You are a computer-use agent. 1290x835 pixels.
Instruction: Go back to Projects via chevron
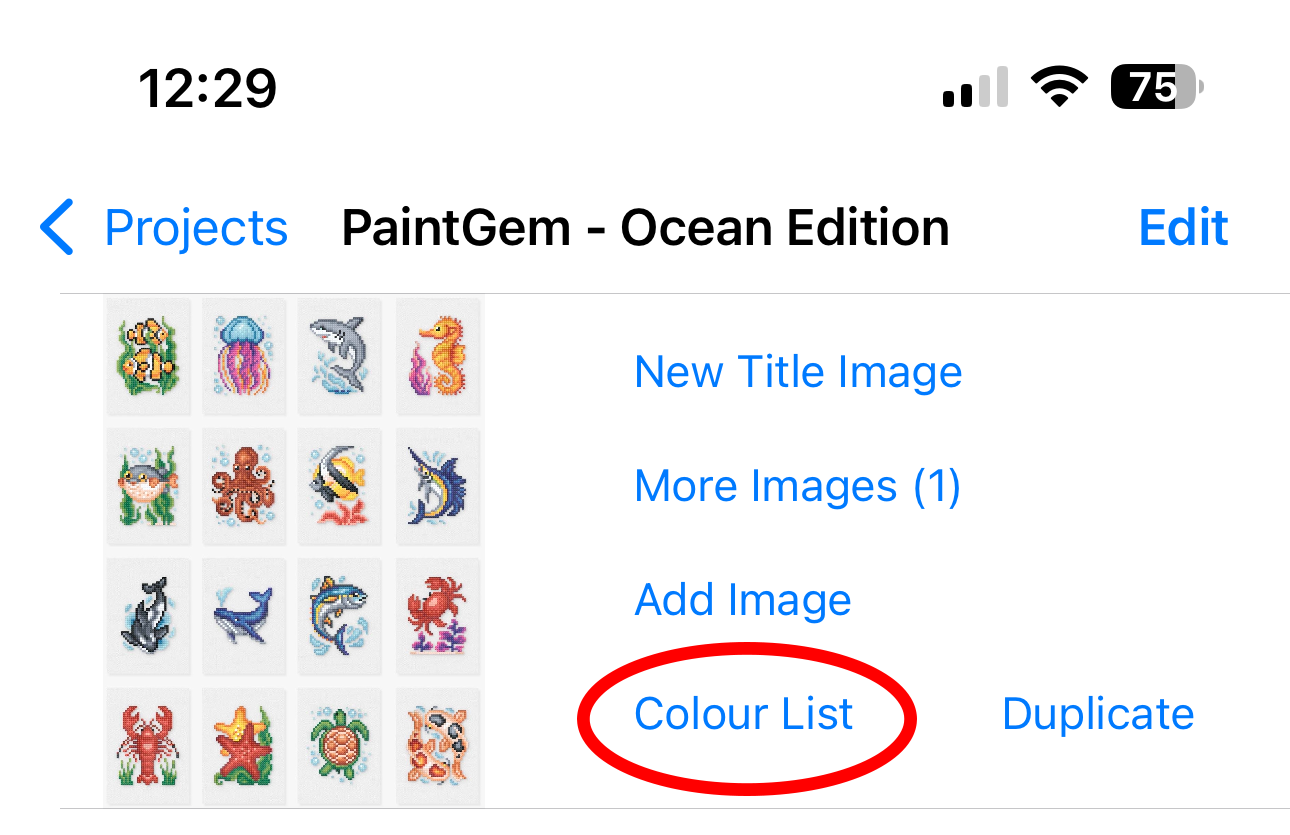point(57,227)
